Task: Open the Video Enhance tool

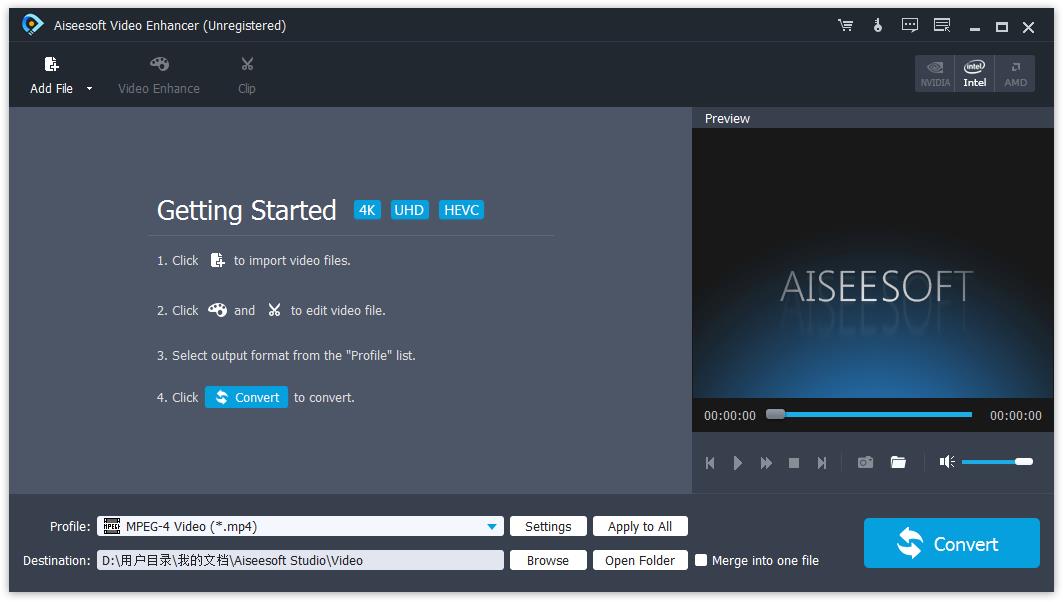Action: pyautogui.click(x=158, y=63)
